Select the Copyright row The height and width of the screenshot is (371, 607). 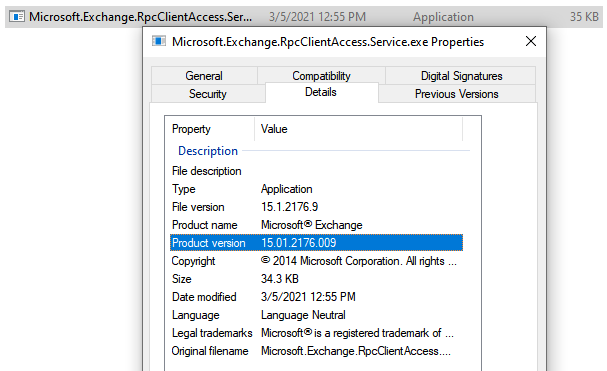click(316, 261)
